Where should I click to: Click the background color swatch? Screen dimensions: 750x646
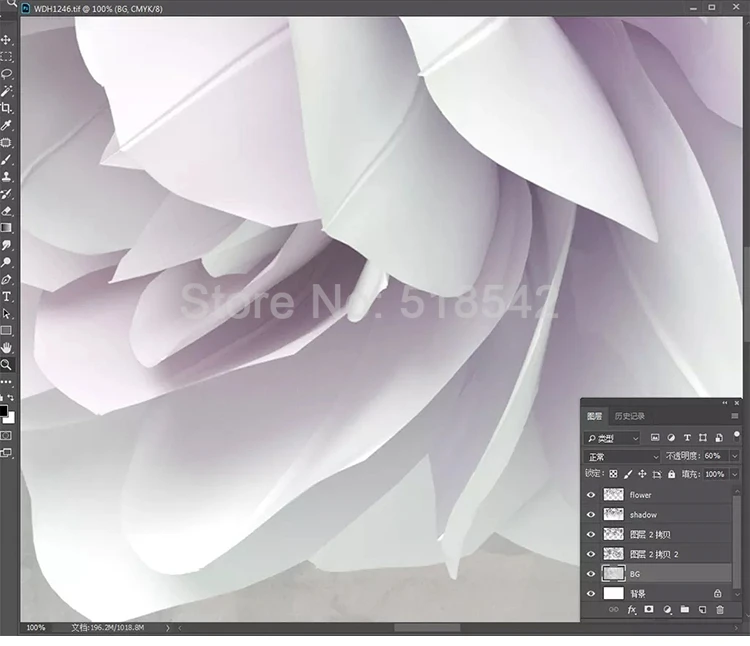click(10, 418)
